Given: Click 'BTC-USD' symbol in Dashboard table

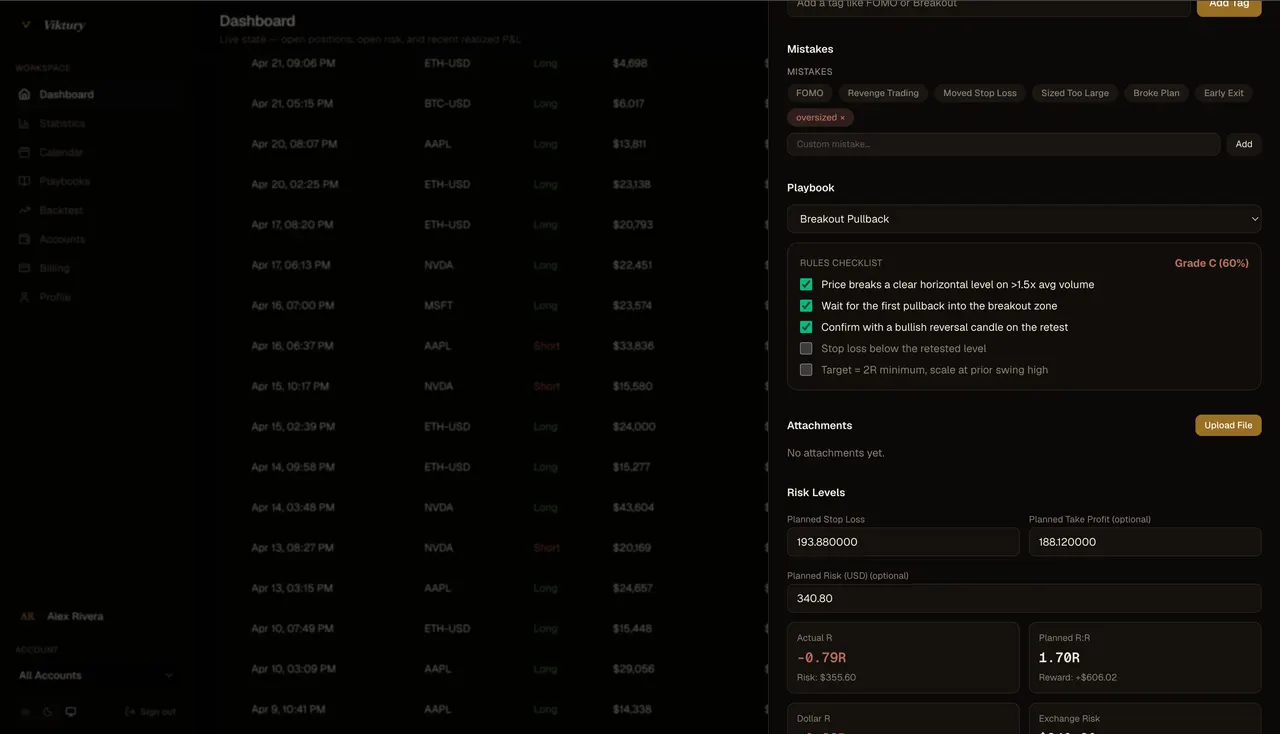Looking at the screenshot, I should point(447,104).
